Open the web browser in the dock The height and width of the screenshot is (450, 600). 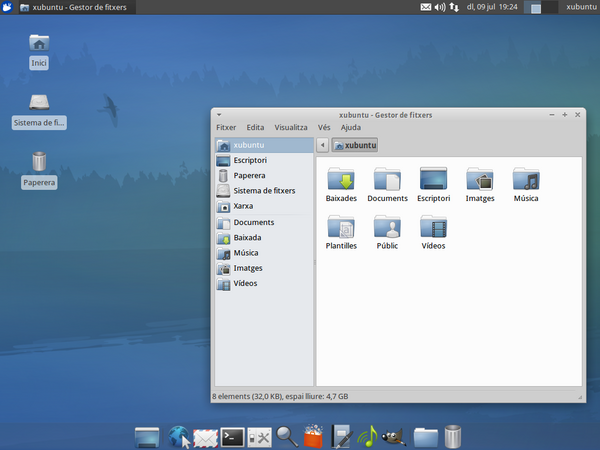coord(180,436)
